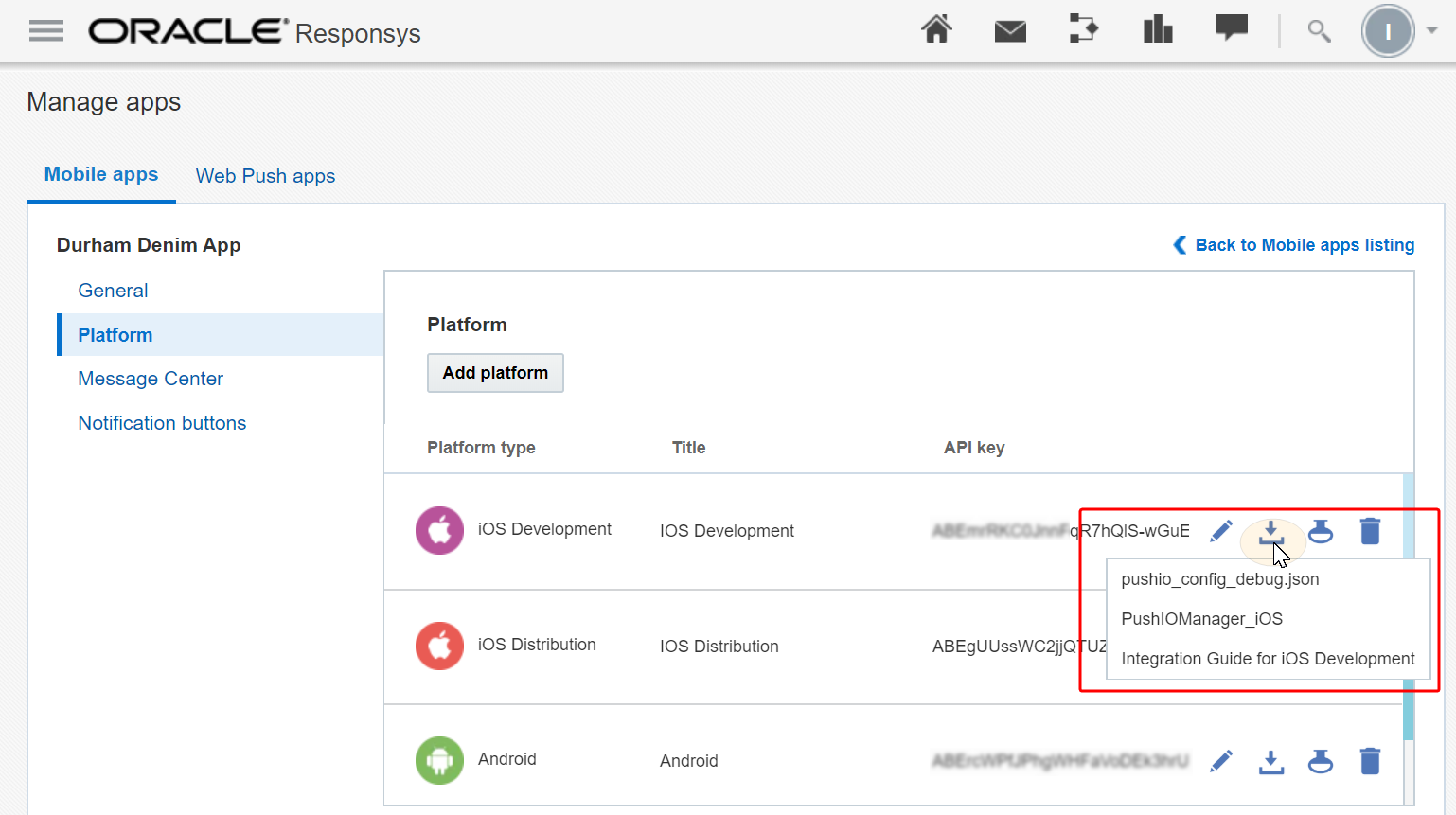Open the General section
This screenshot has width=1456, height=815.
click(x=113, y=291)
